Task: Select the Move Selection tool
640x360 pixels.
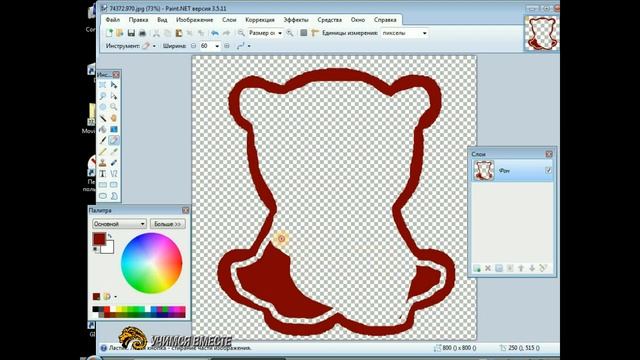Action: [x=114, y=96]
